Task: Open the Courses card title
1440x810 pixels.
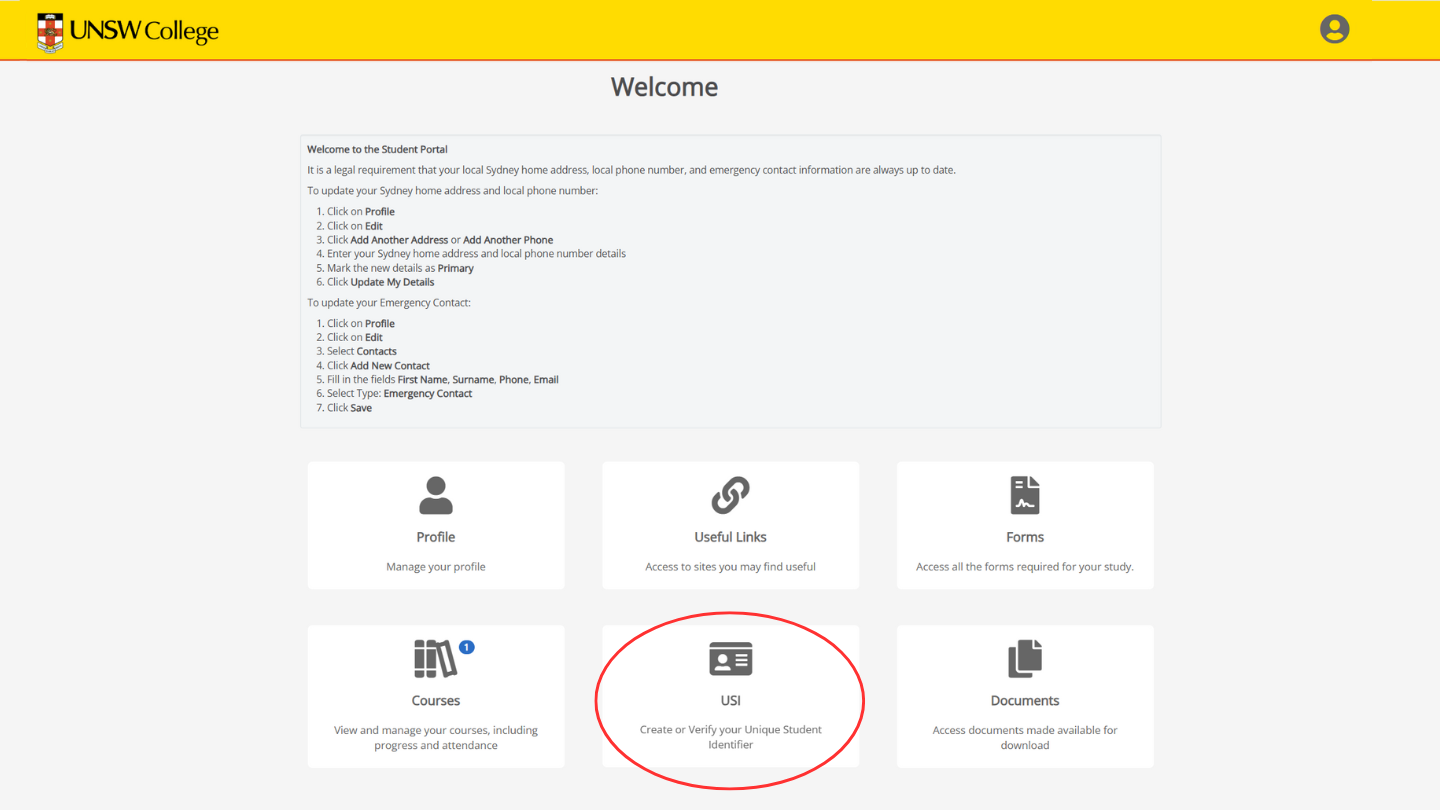Action: tap(436, 701)
